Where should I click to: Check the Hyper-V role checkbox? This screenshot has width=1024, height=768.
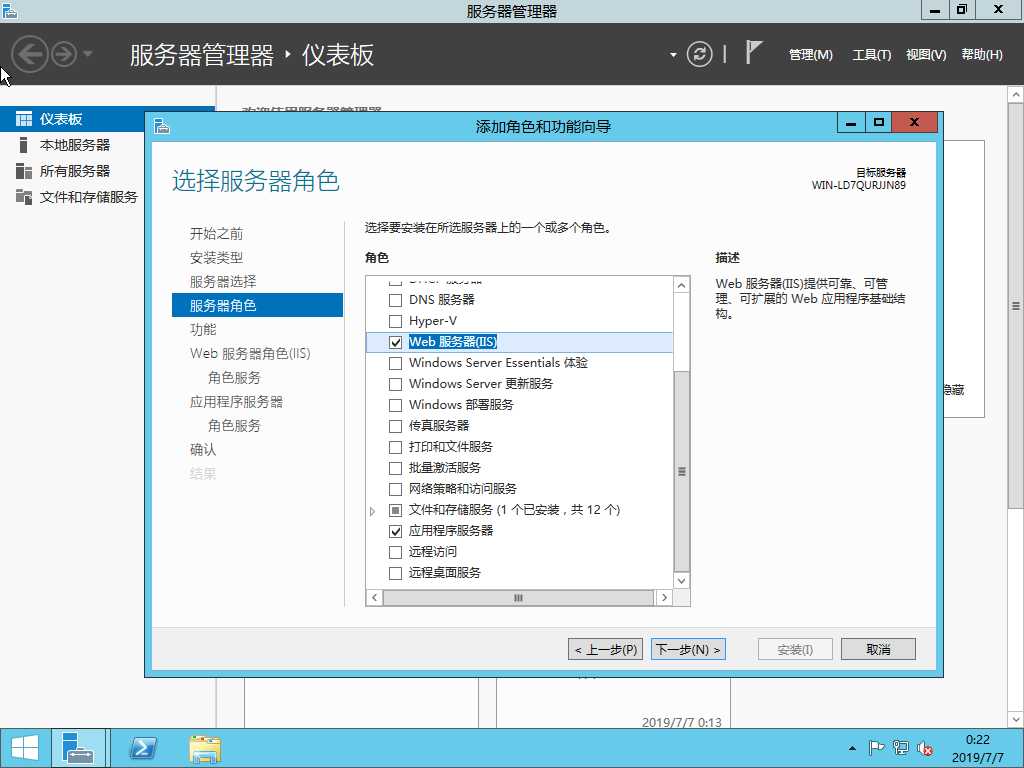tap(395, 321)
